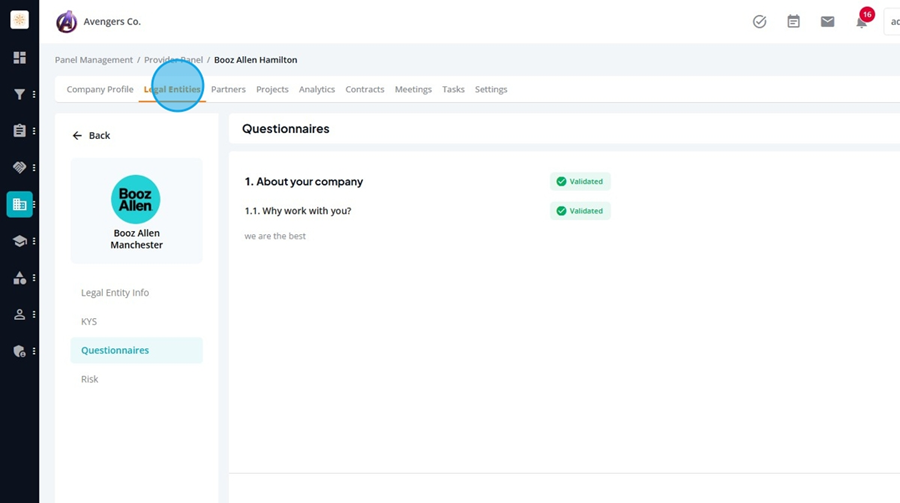The height and width of the screenshot is (503, 900).
Task: Expand submenu dots next to graduation cap icon
Action: pyautogui.click(x=34, y=241)
